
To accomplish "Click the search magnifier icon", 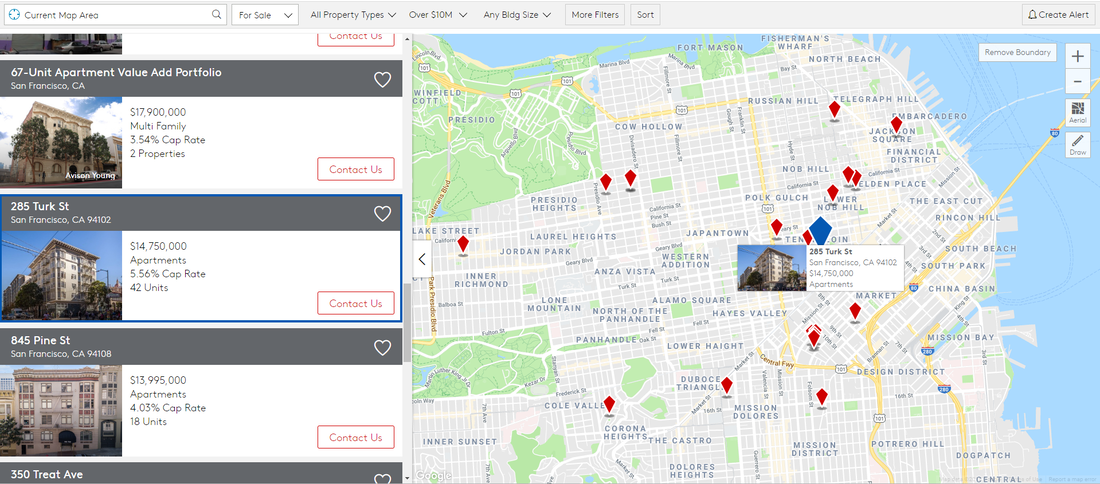I will coord(217,15).
